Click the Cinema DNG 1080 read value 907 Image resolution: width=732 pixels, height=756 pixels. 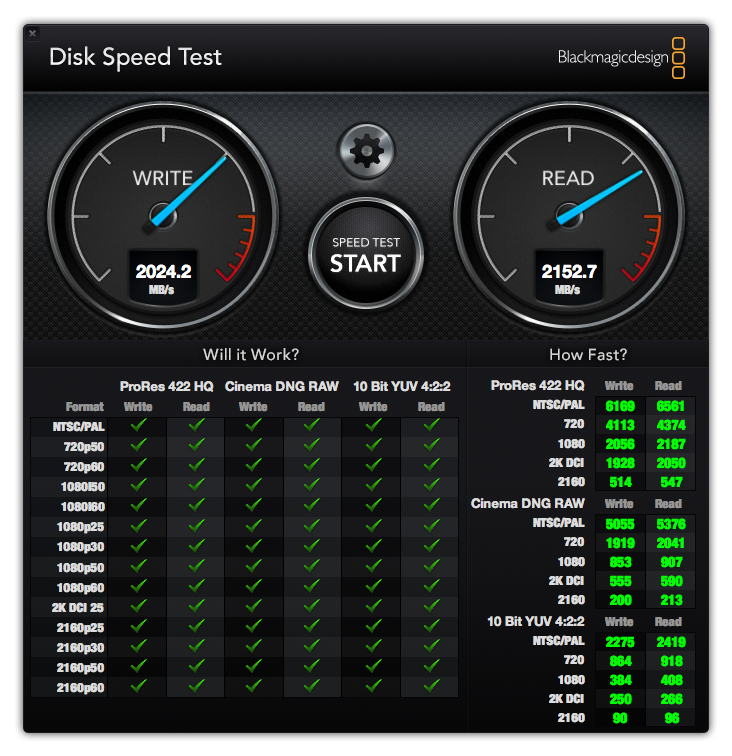(x=672, y=562)
